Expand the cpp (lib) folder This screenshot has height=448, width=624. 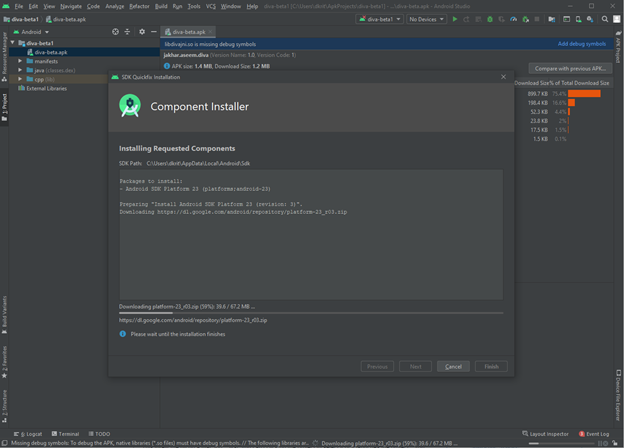click(20, 79)
